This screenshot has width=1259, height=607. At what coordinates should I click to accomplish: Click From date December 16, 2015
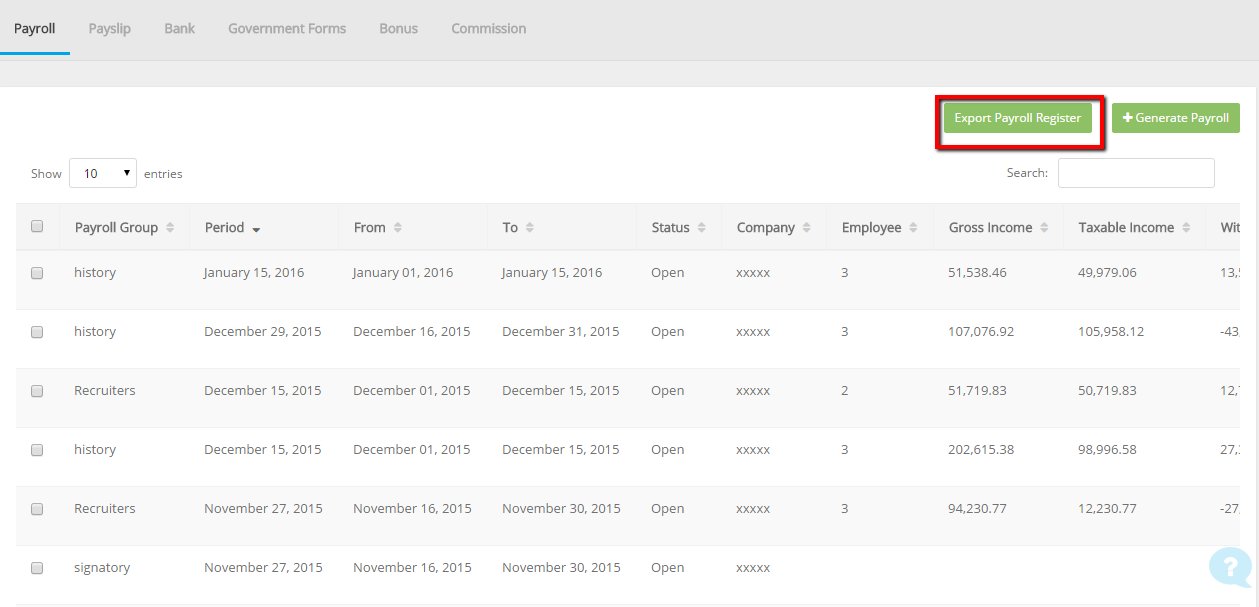tap(412, 332)
